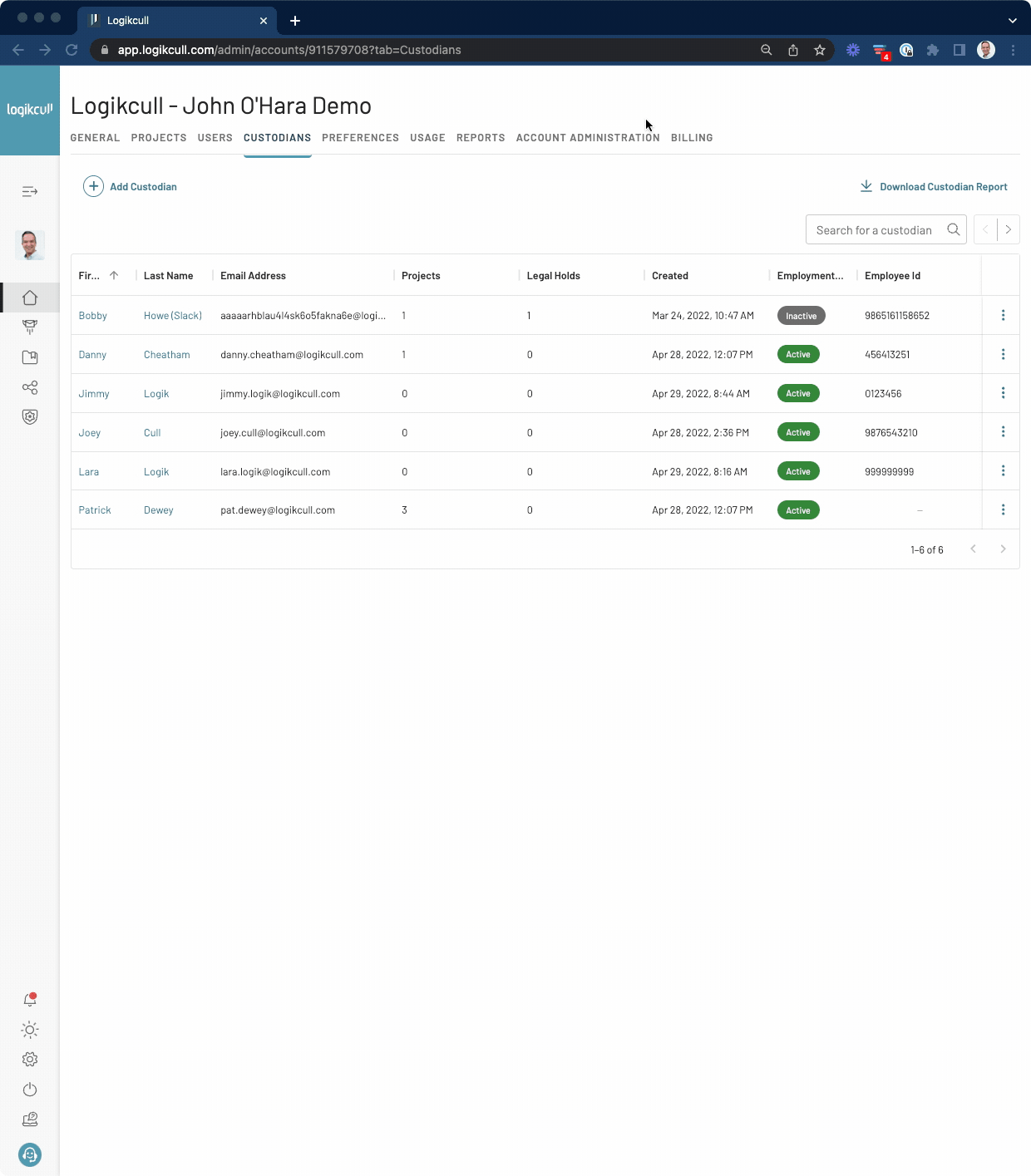1031x1176 pixels.
Task: Sort by Last Name column header
Action: coord(169,276)
